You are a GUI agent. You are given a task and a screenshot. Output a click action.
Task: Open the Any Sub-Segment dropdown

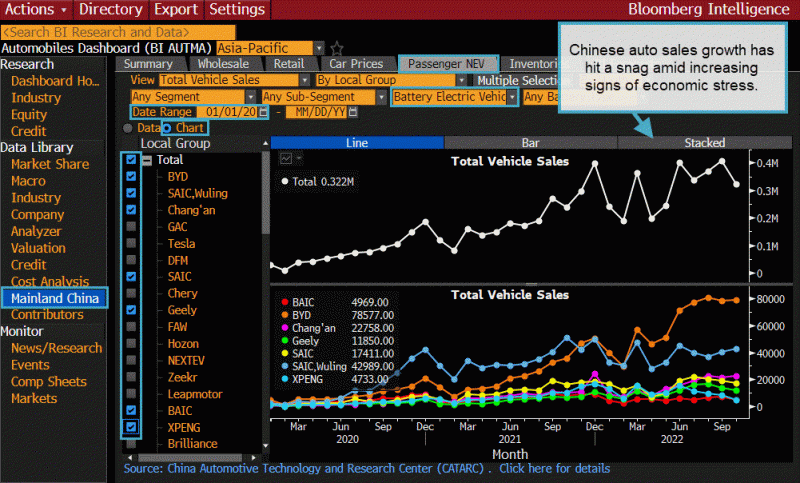point(382,97)
